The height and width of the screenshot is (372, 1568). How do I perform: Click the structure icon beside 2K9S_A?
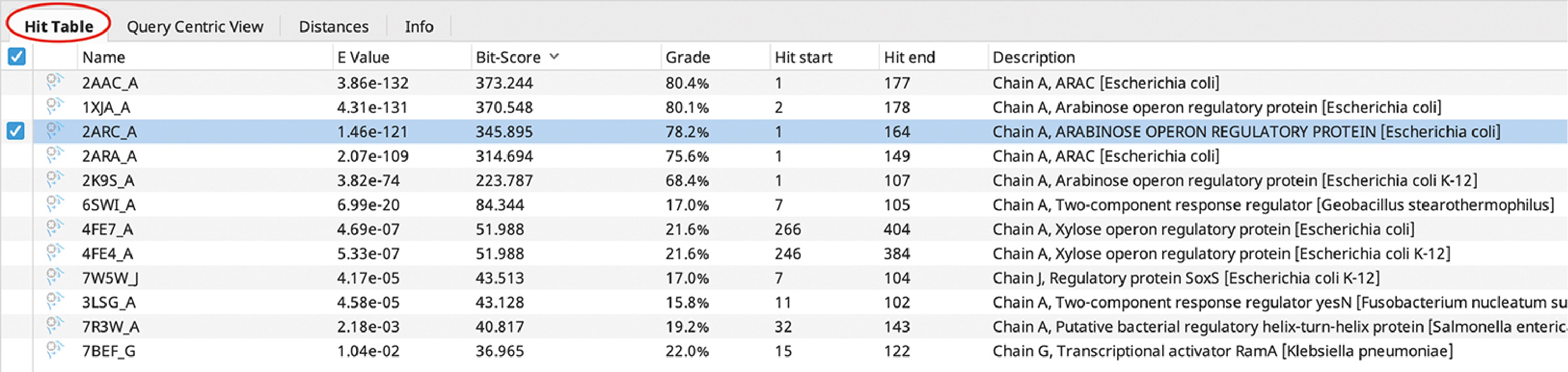click(55, 179)
